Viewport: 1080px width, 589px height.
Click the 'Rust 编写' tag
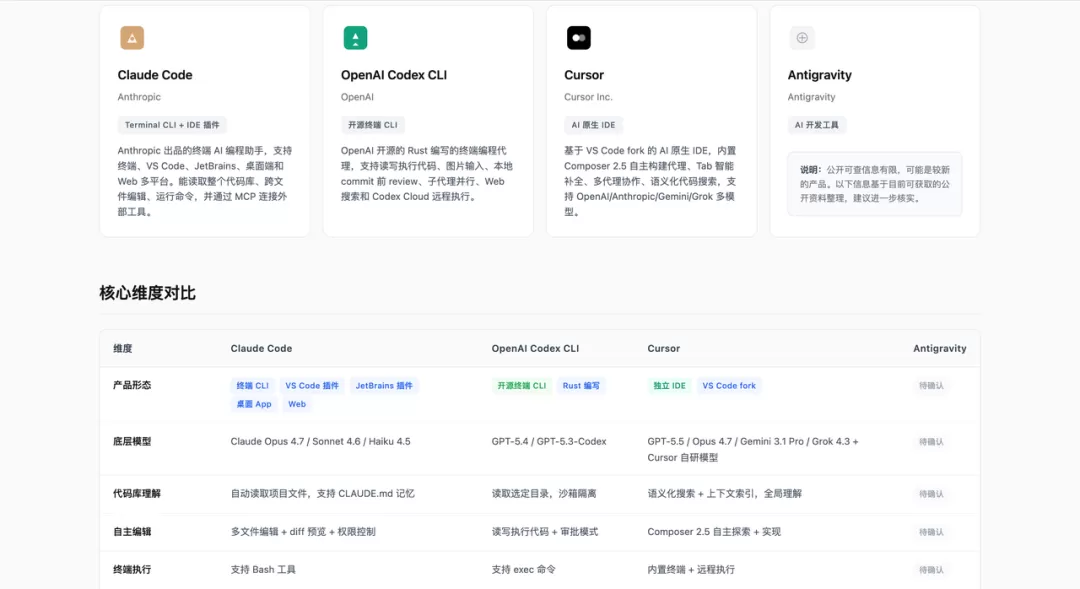(581, 386)
